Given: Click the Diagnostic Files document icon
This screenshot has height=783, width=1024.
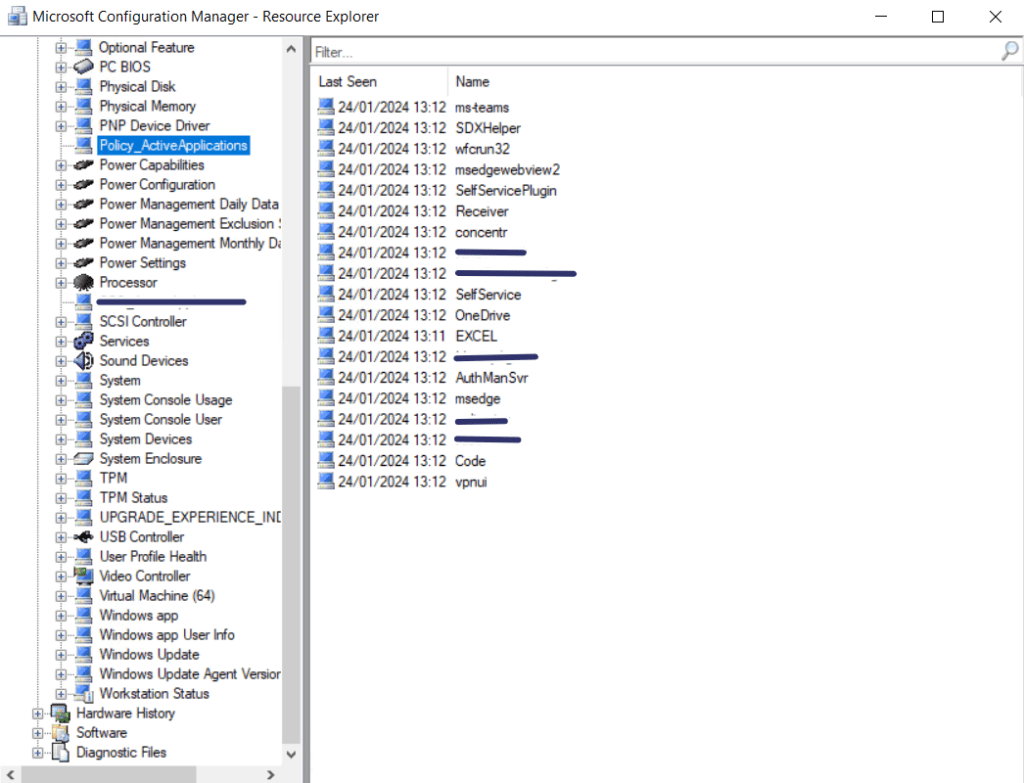Looking at the screenshot, I should [x=61, y=753].
